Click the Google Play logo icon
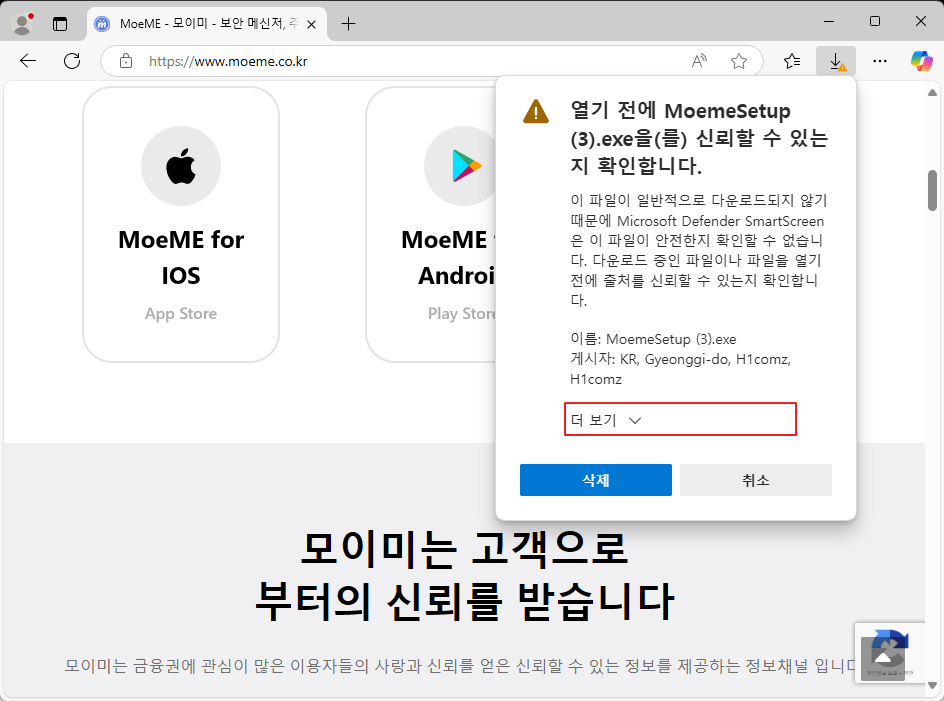Screen dimensions: 944x701 tap(467, 166)
